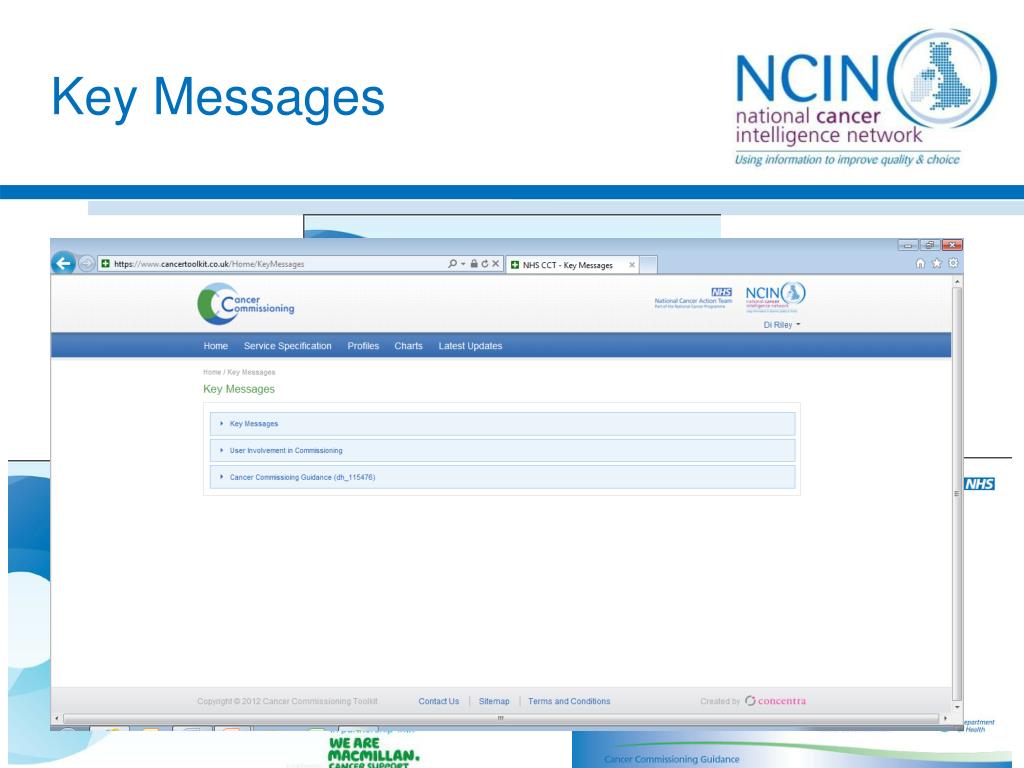Open the Sitemap footer link
The image size is (1024, 768).
[x=494, y=701]
